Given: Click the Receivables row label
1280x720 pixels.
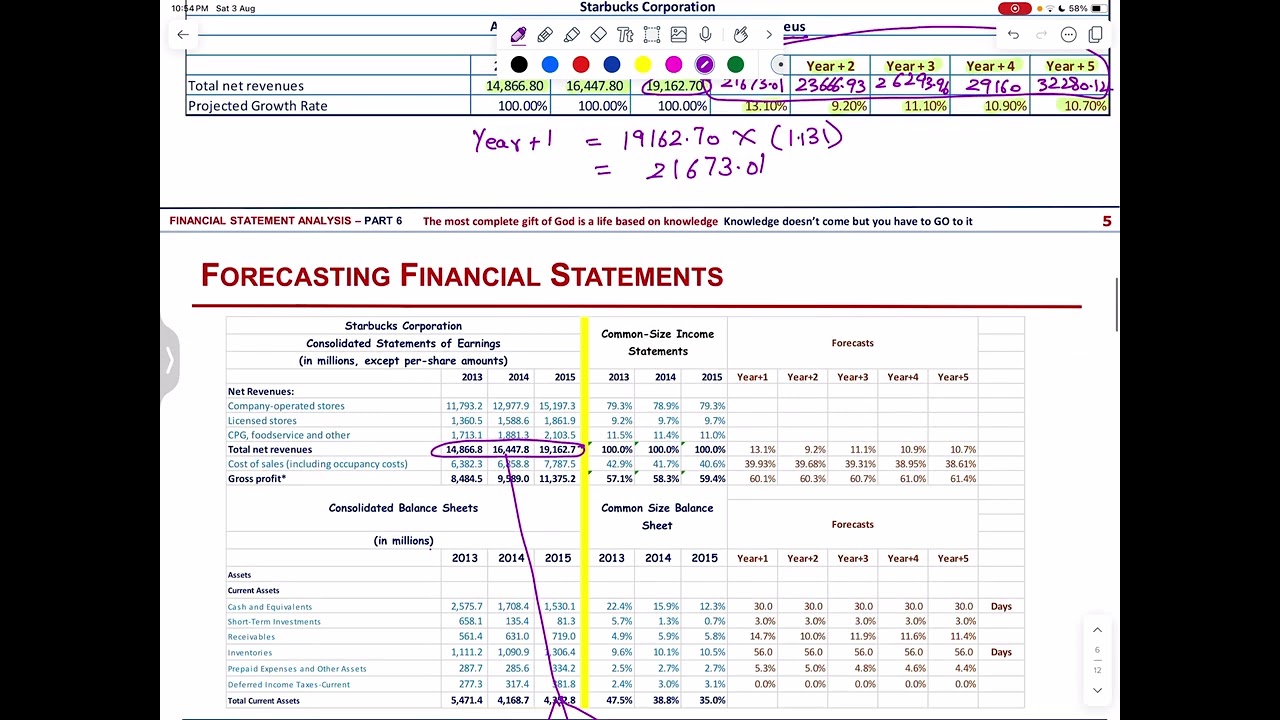Looking at the screenshot, I should tap(251, 637).
